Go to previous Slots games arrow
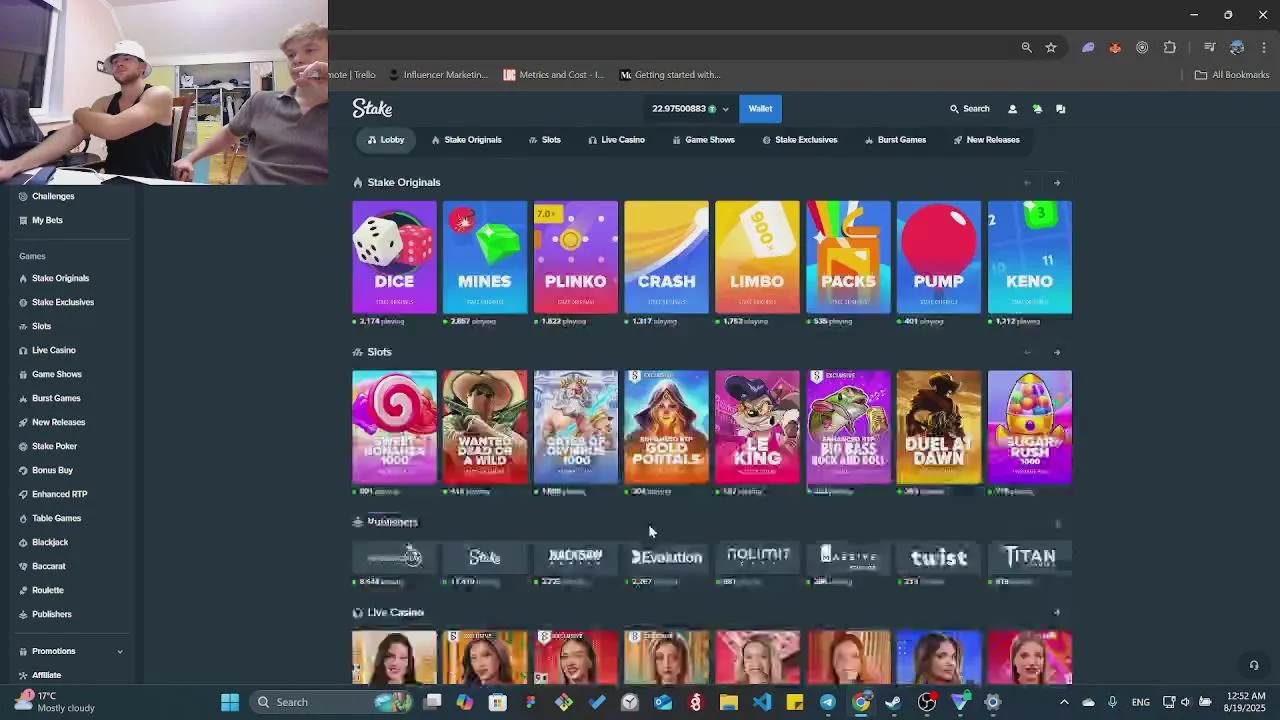 (x=1027, y=352)
